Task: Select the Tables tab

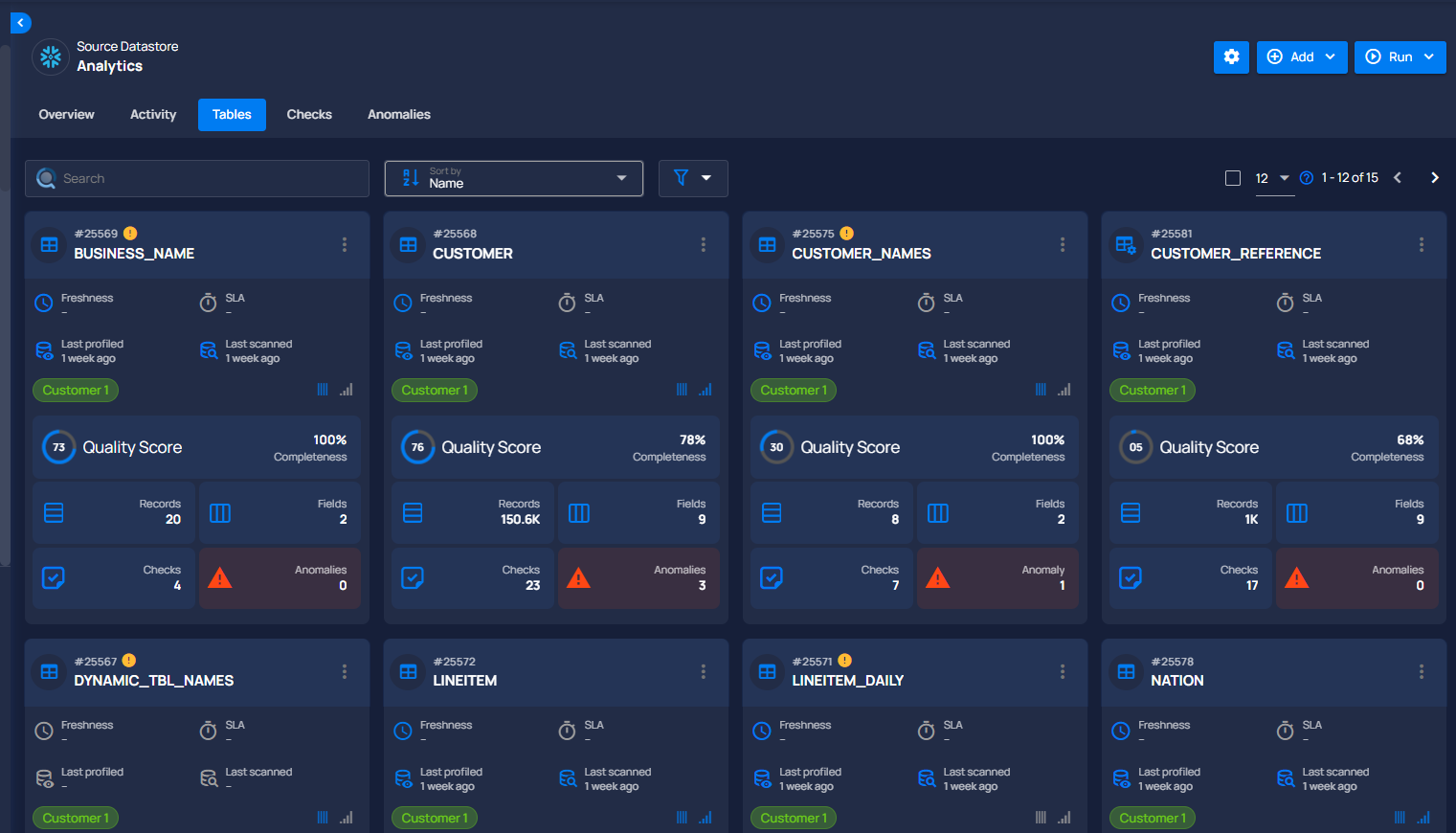Action: (x=232, y=114)
